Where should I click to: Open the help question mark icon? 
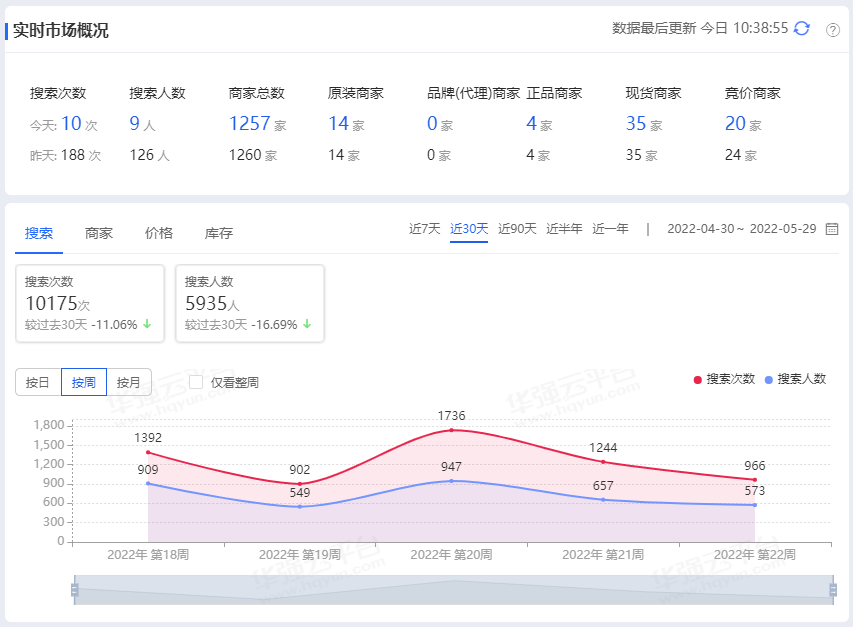[x=832, y=30]
